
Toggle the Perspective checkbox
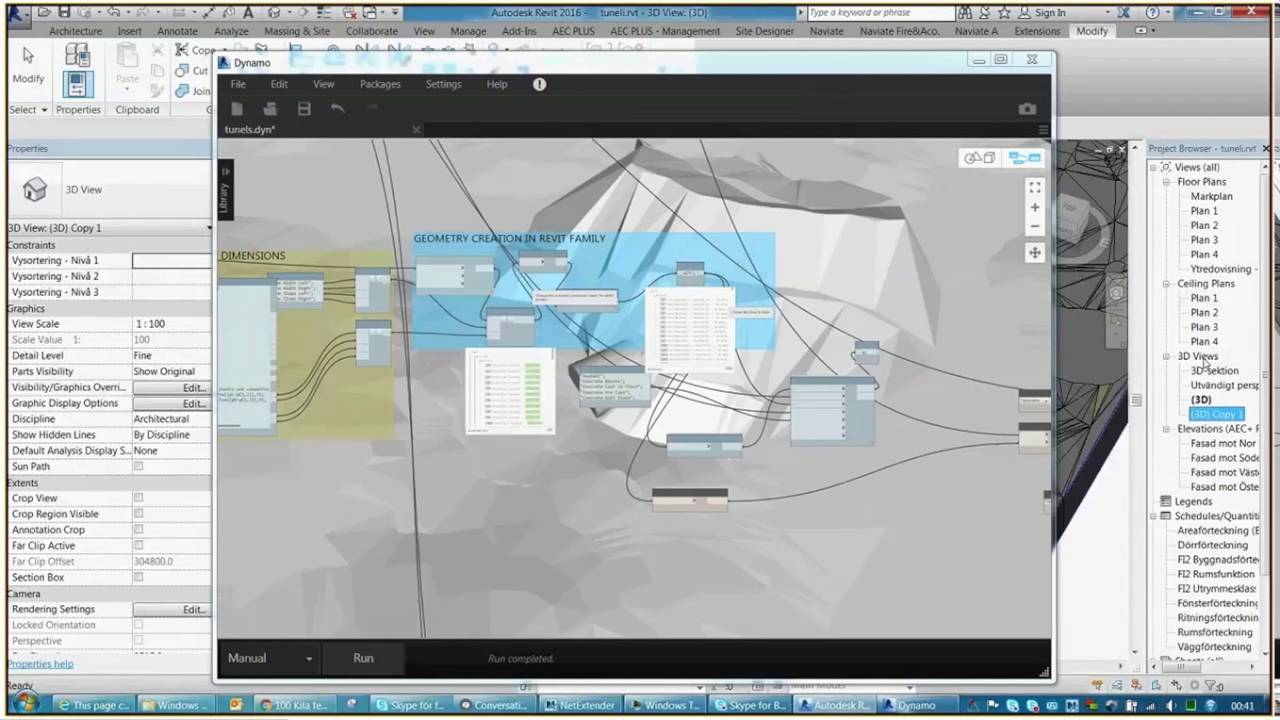pos(138,641)
